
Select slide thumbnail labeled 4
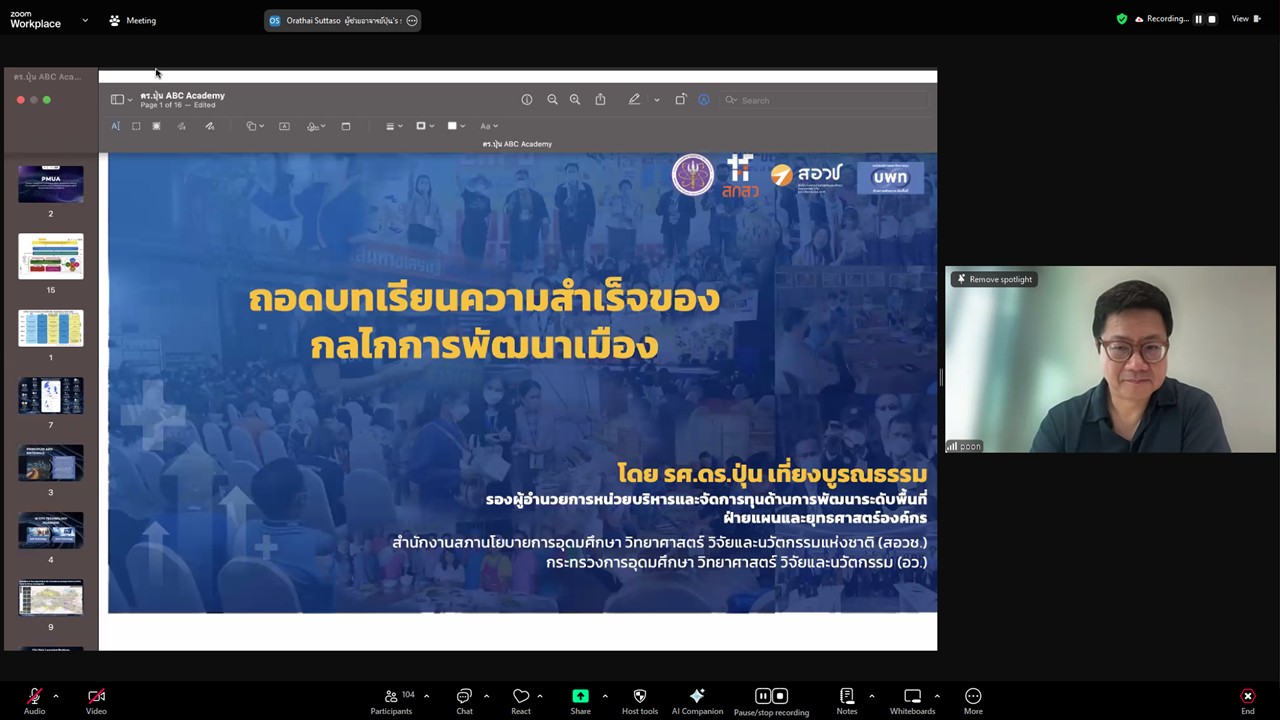point(51,531)
